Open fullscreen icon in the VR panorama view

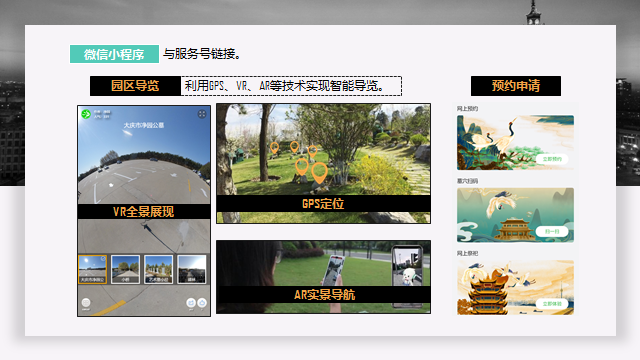(202, 114)
